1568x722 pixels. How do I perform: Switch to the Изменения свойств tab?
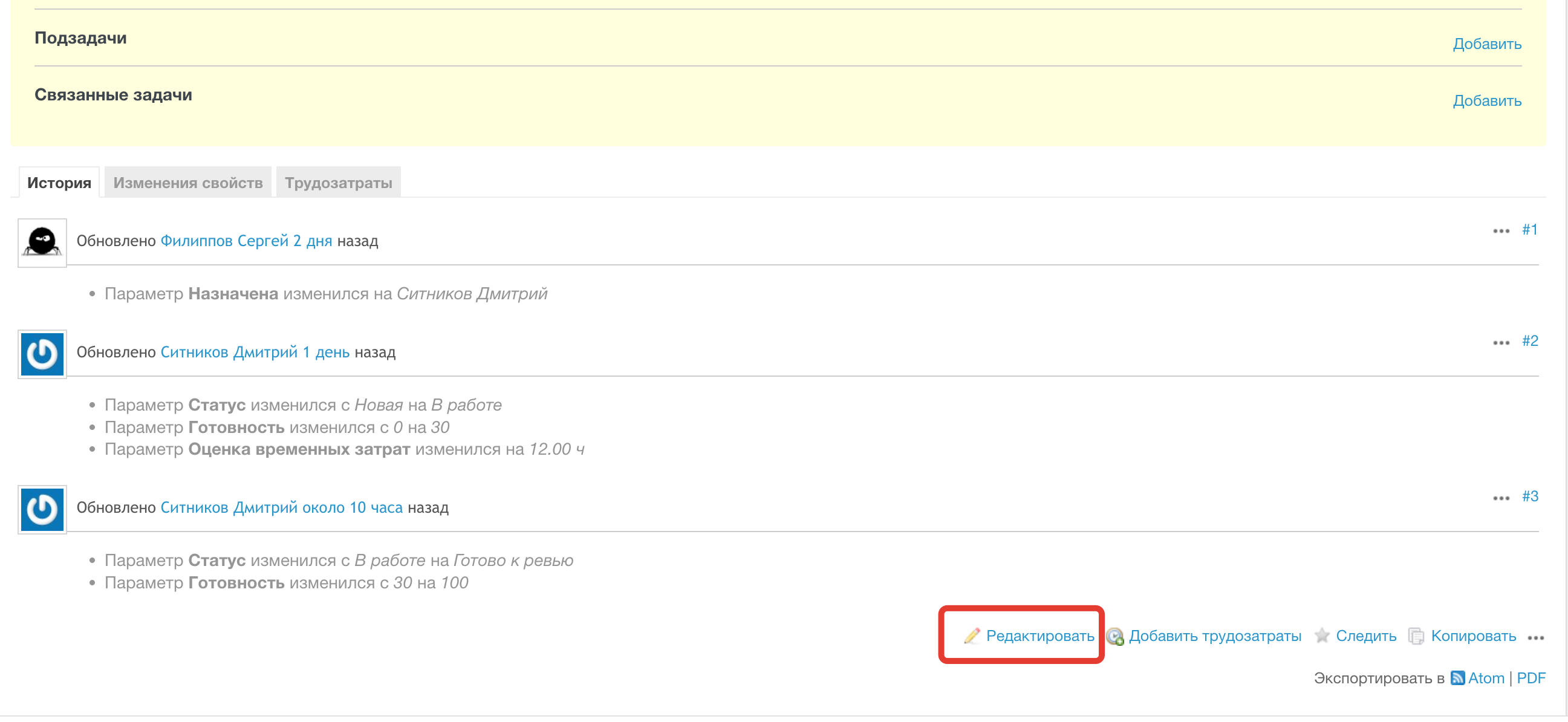coord(187,183)
